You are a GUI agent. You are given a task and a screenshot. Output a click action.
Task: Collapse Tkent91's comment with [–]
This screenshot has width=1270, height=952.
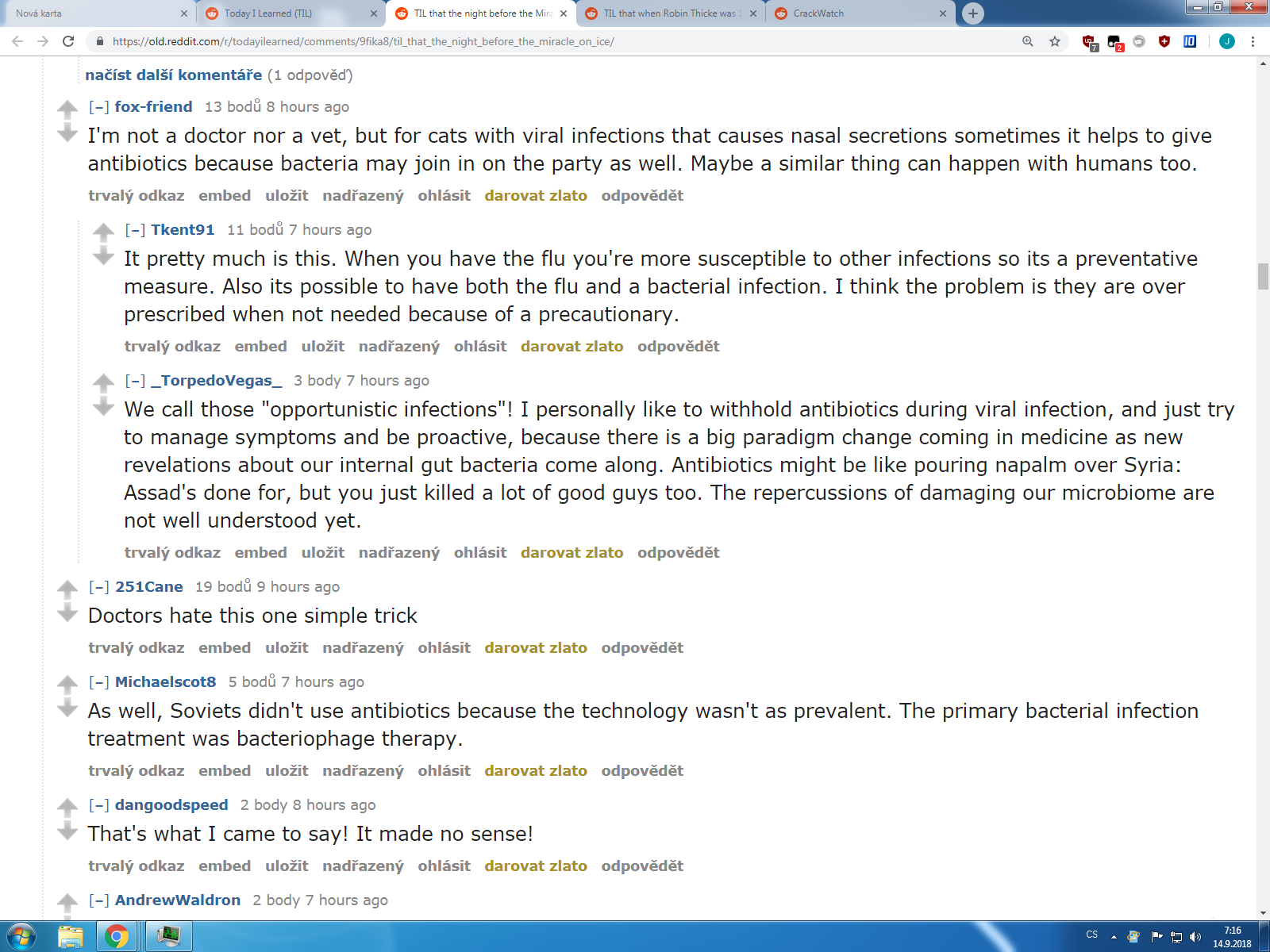135,230
